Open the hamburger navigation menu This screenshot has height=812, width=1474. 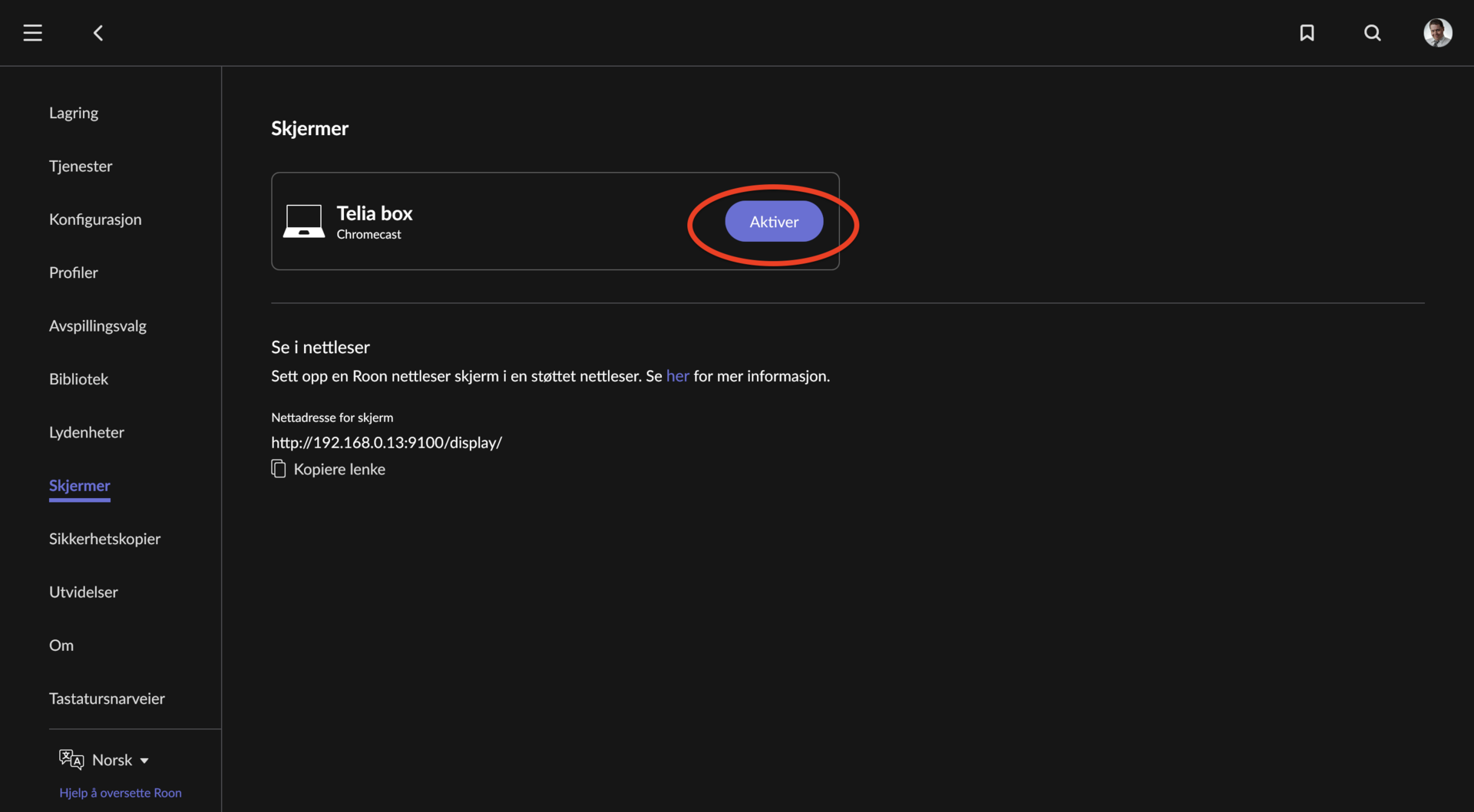tap(32, 33)
